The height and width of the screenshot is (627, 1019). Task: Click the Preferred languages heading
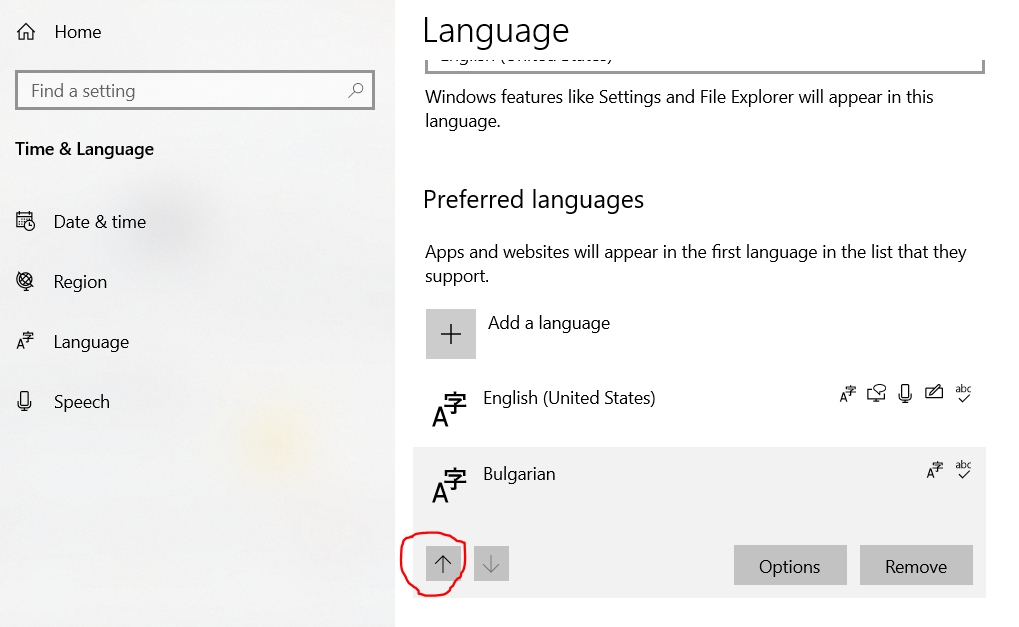click(x=534, y=199)
